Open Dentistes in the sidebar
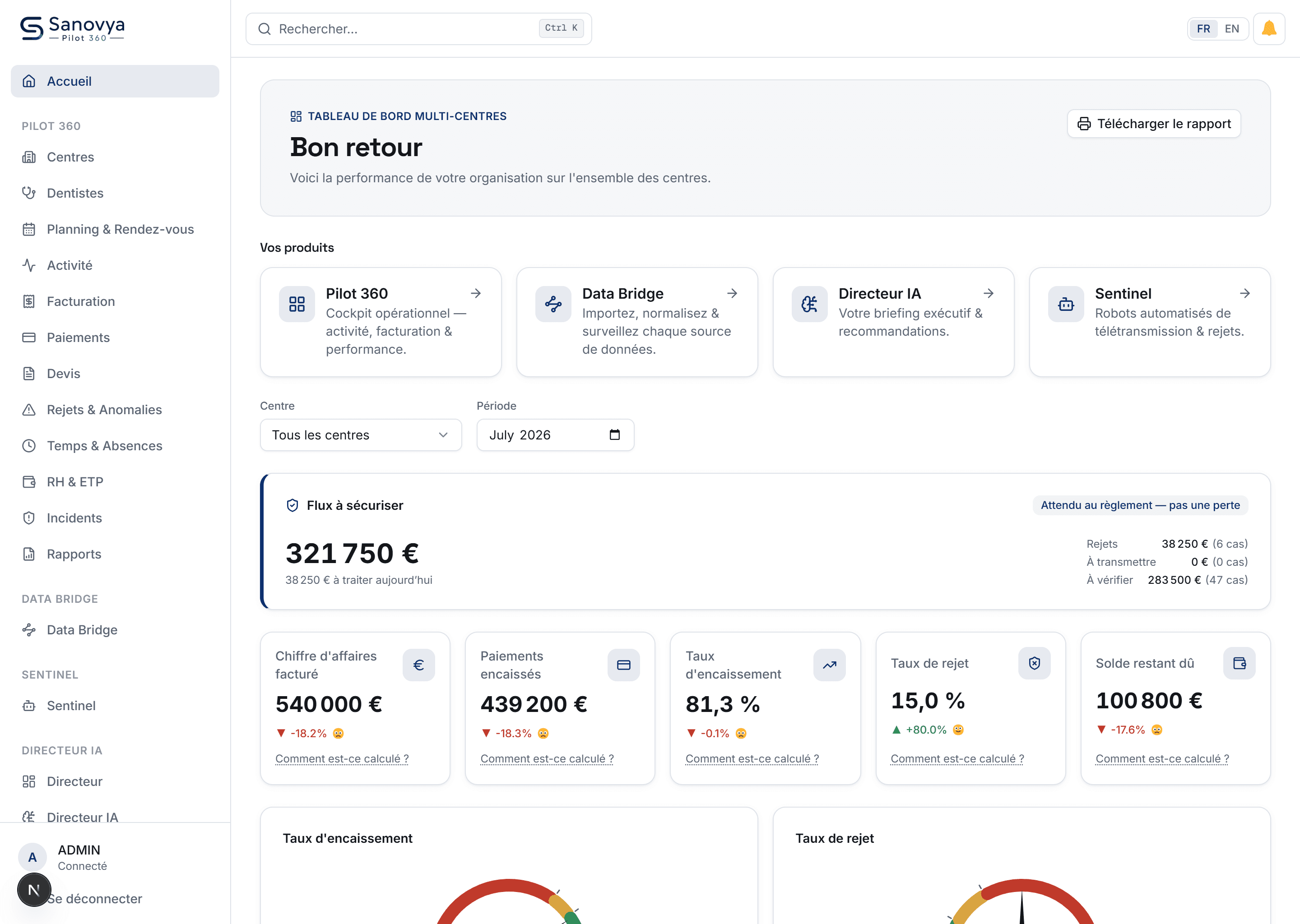Viewport: 1300px width, 924px height. (115, 193)
